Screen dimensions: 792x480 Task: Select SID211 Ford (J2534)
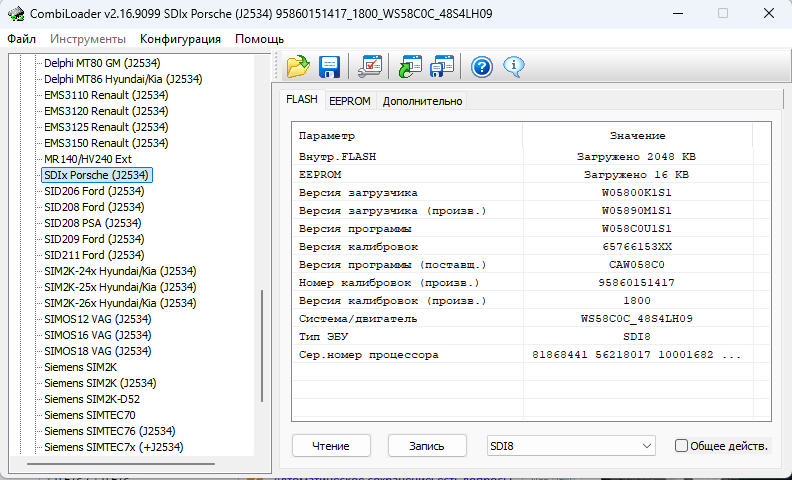94,255
